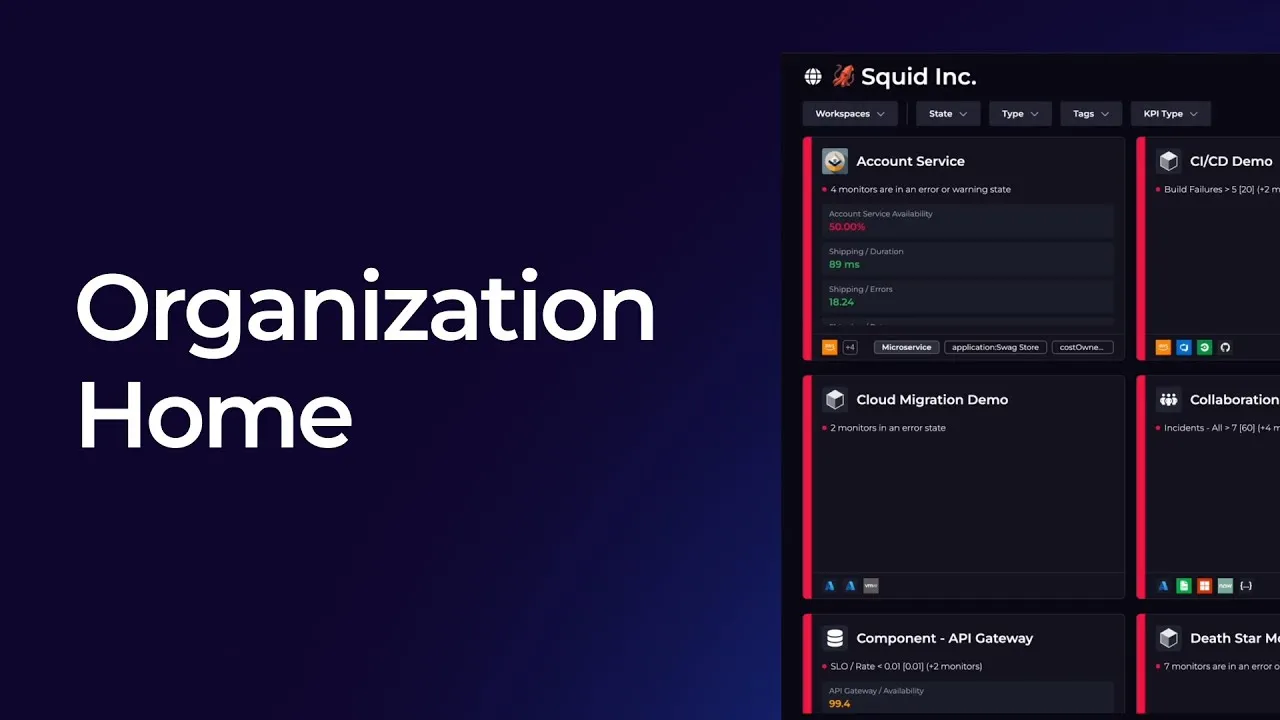Viewport: 1280px width, 720px height.
Task: Click the ServiceNow 'now' icon
Action: pyautogui.click(x=1225, y=586)
